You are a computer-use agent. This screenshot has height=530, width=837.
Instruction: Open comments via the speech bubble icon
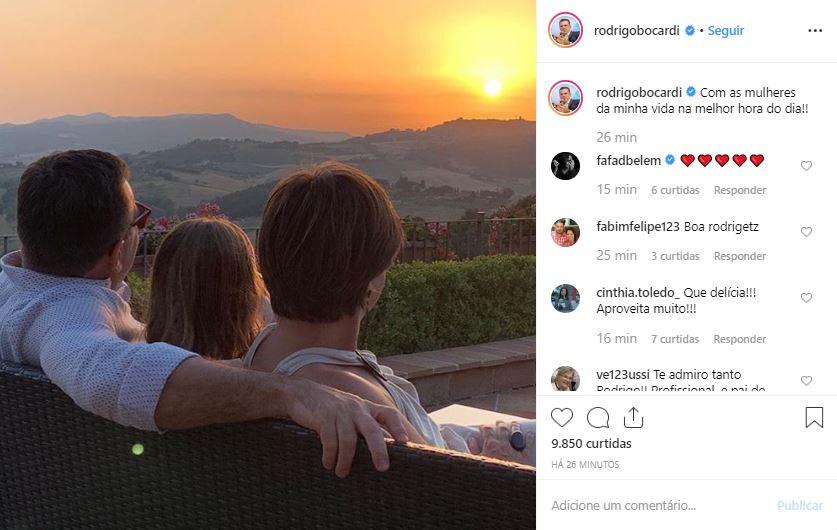tap(598, 418)
